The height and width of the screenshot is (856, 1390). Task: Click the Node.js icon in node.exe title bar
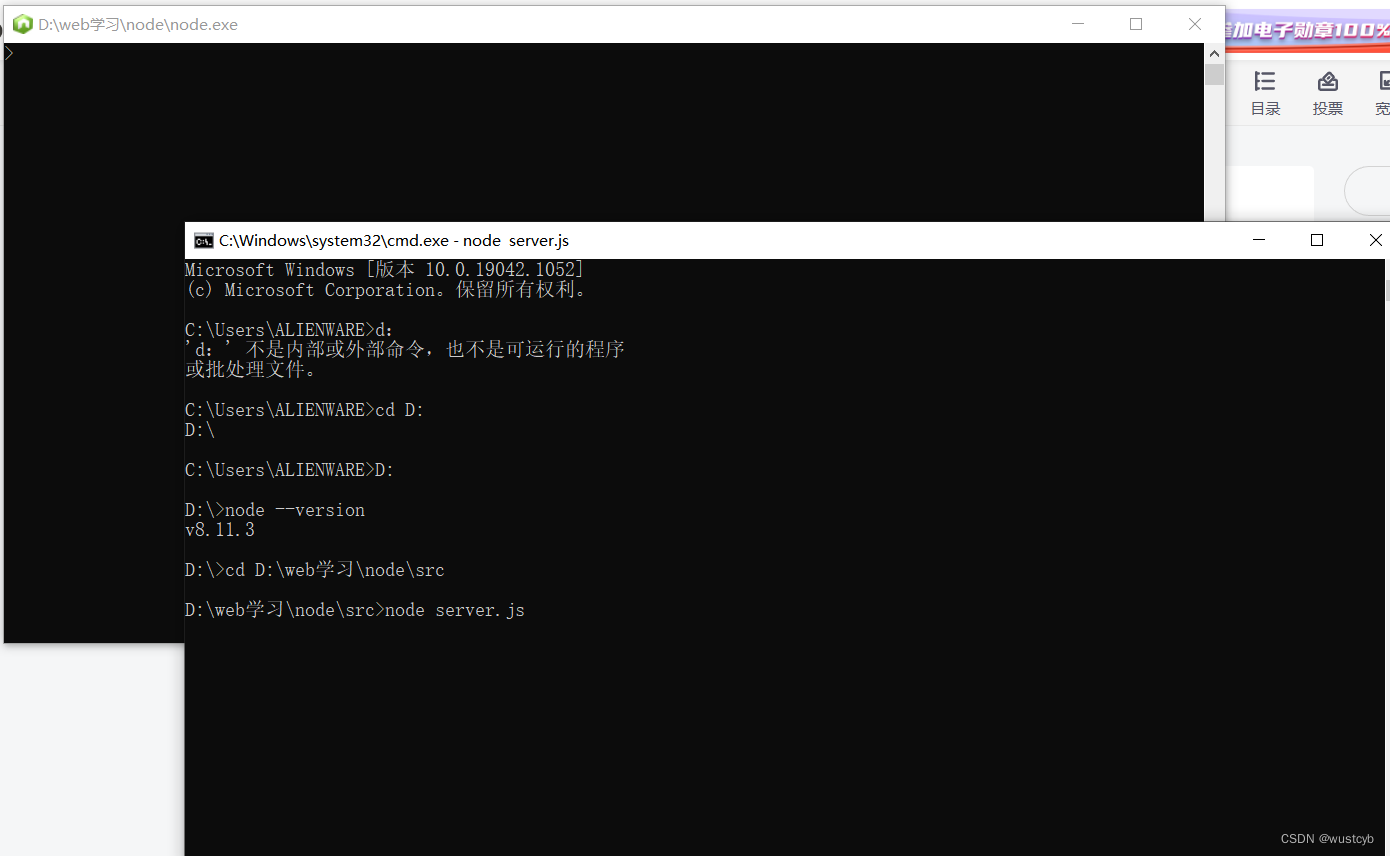(x=22, y=24)
